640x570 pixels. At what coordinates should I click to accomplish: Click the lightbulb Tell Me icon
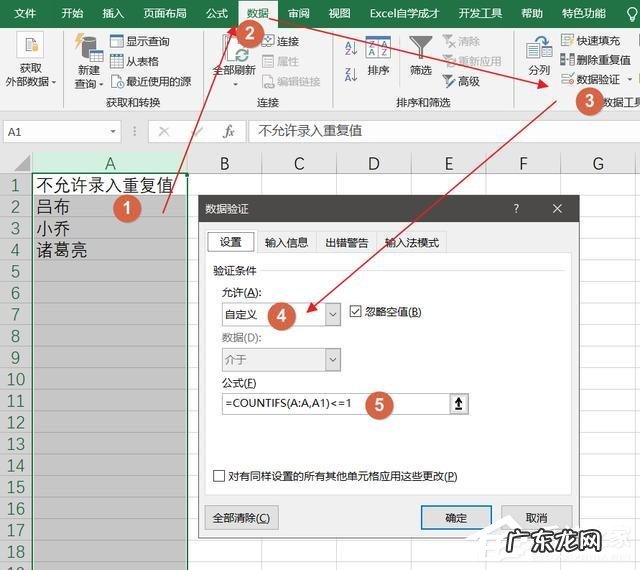click(632, 14)
